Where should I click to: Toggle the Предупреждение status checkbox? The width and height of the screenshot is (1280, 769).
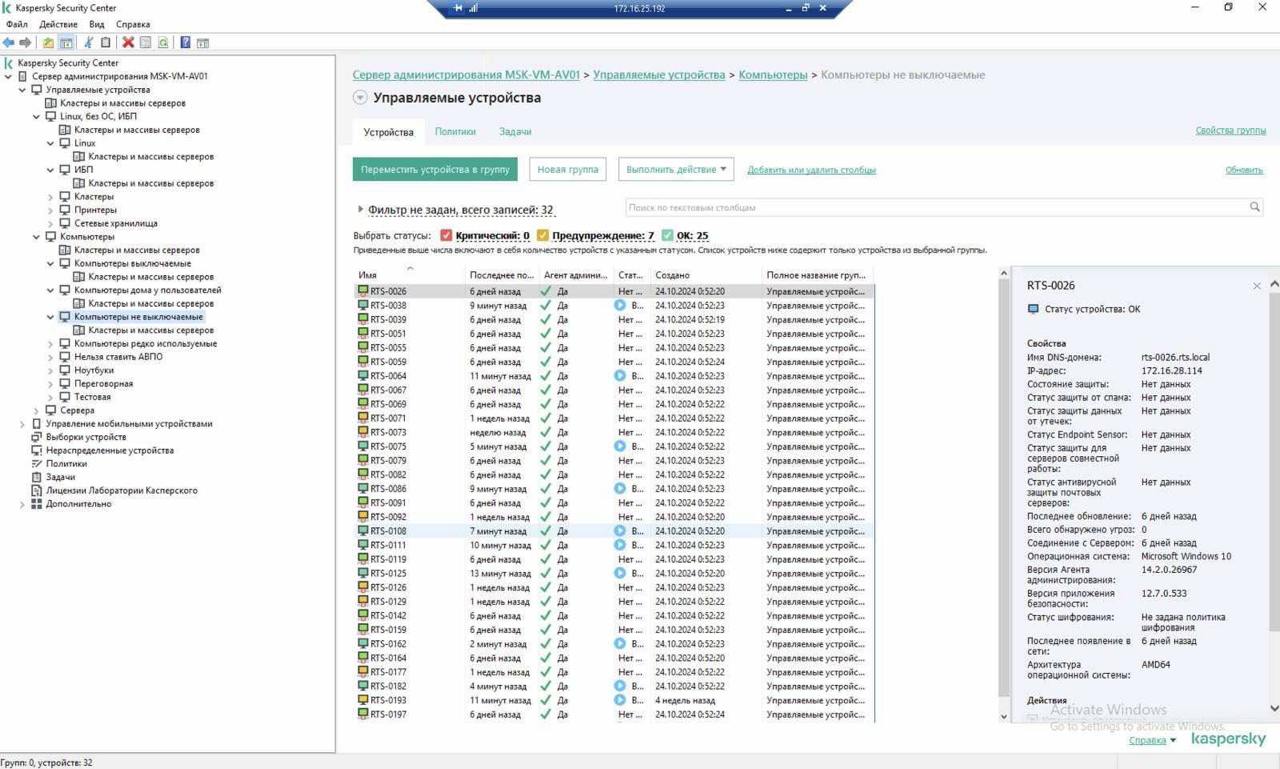543,236
